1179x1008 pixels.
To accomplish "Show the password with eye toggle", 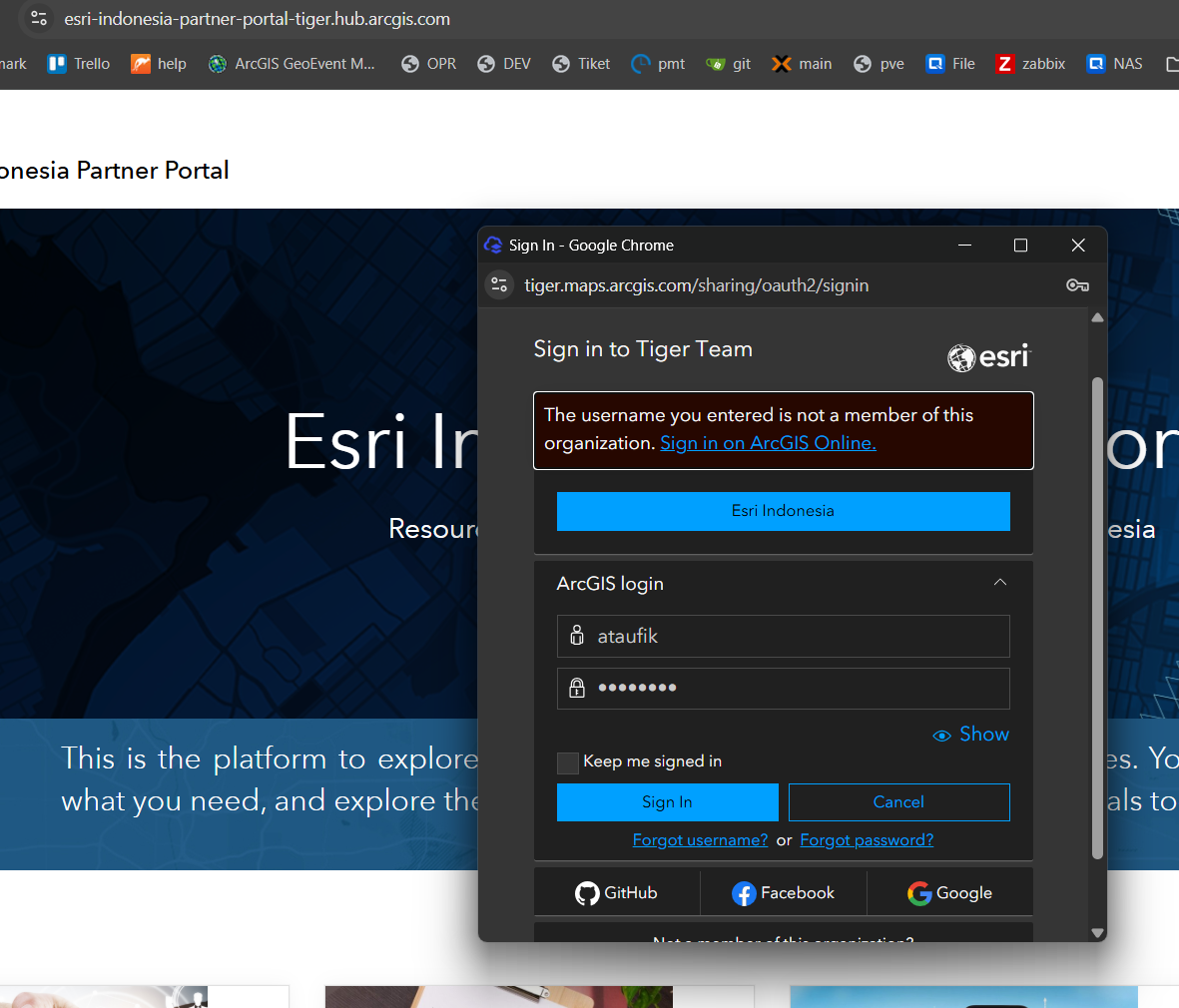I will [x=970, y=735].
